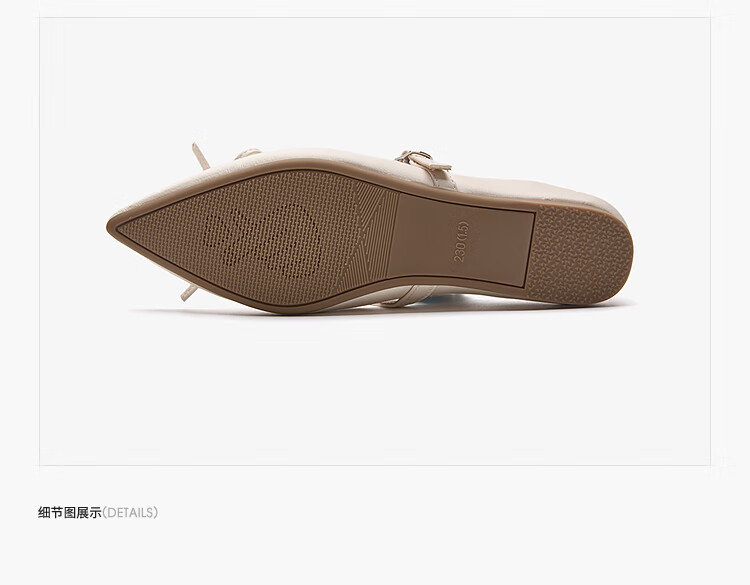Click the diagonal line pattern on the midsole
The height and width of the screenshot is (585, 750).
[371, 237]
